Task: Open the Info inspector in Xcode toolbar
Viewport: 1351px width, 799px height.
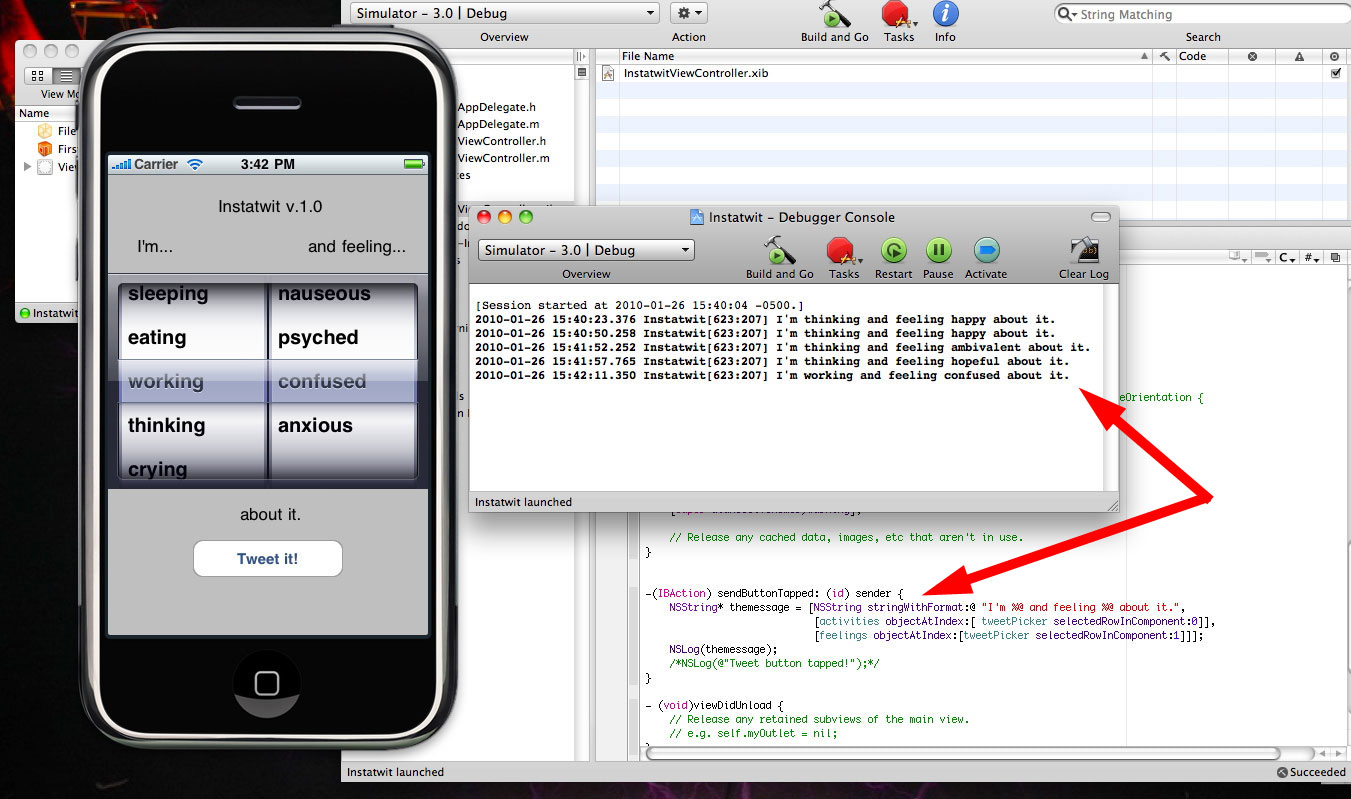Action: 945,14
